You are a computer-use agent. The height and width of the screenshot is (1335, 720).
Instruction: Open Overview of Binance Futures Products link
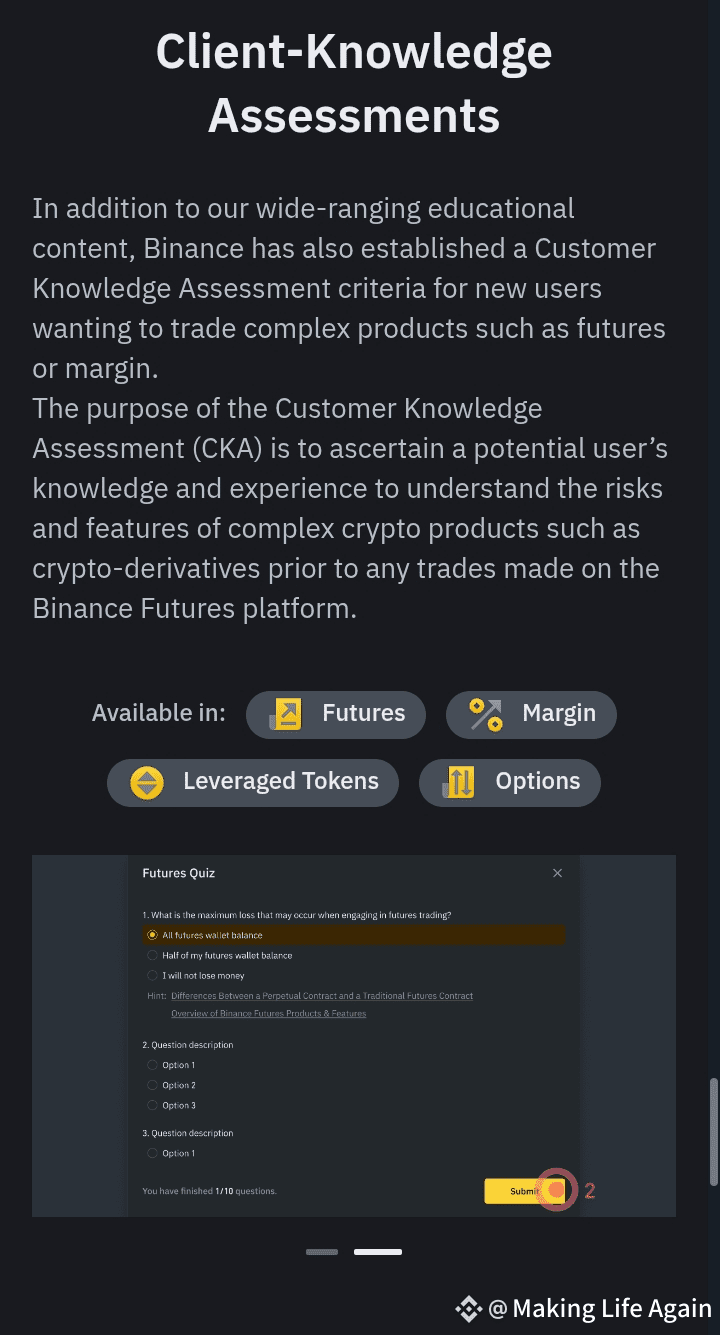click(x=268, y=1014)
